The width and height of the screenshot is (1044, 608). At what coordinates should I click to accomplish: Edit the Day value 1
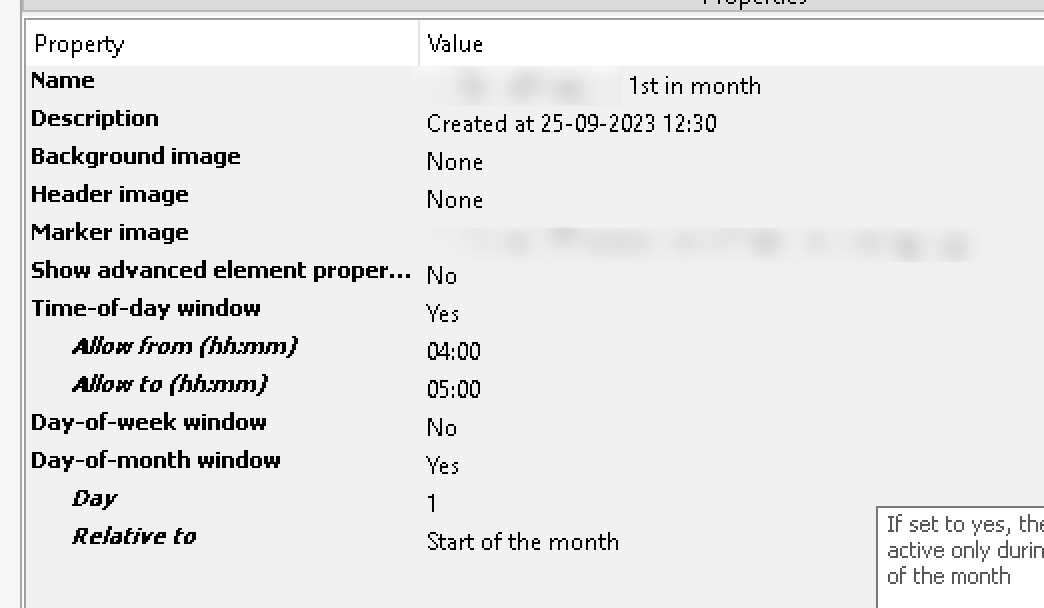click(x=432, y=504)
